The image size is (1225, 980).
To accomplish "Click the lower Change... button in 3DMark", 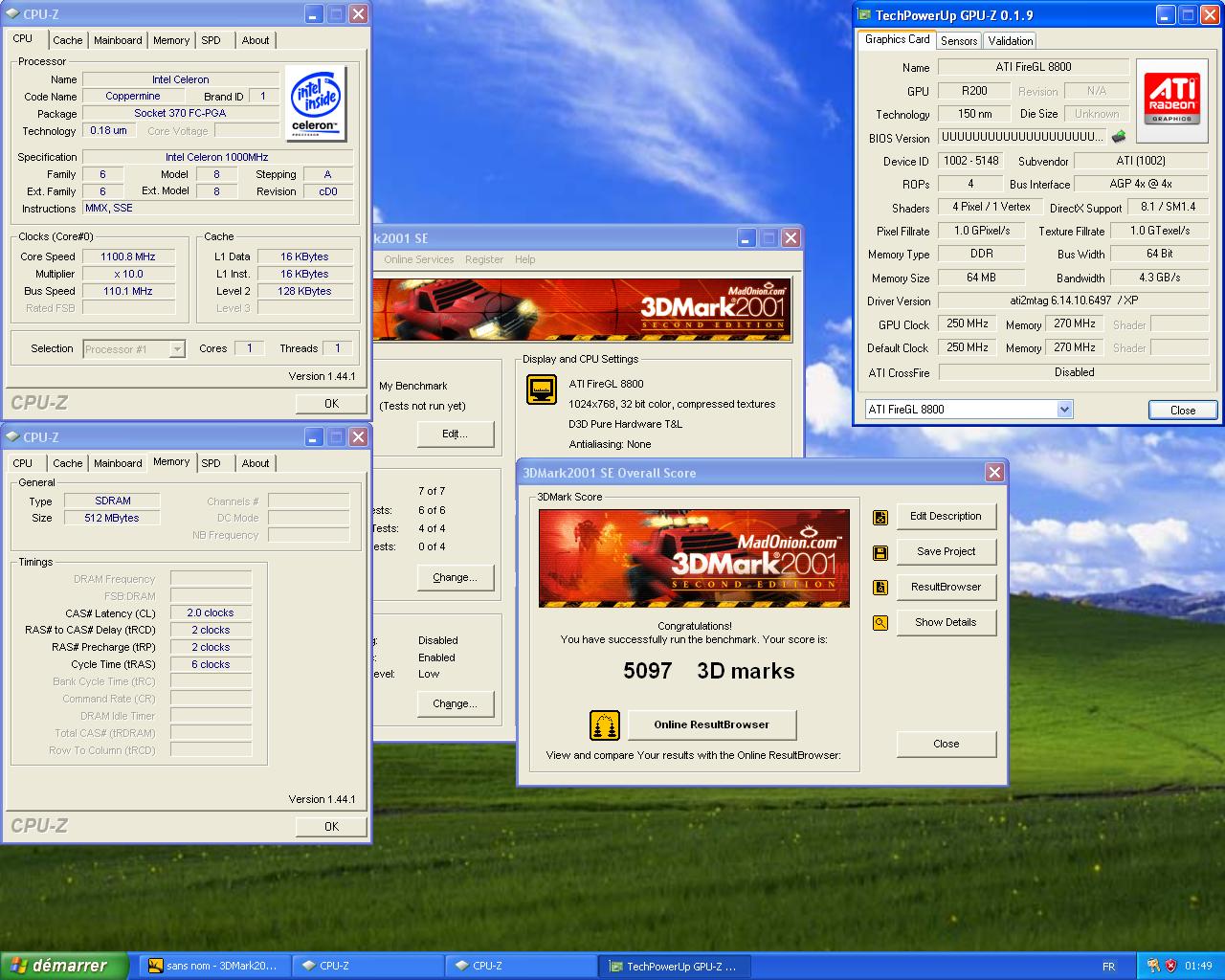I will (455, 704).
